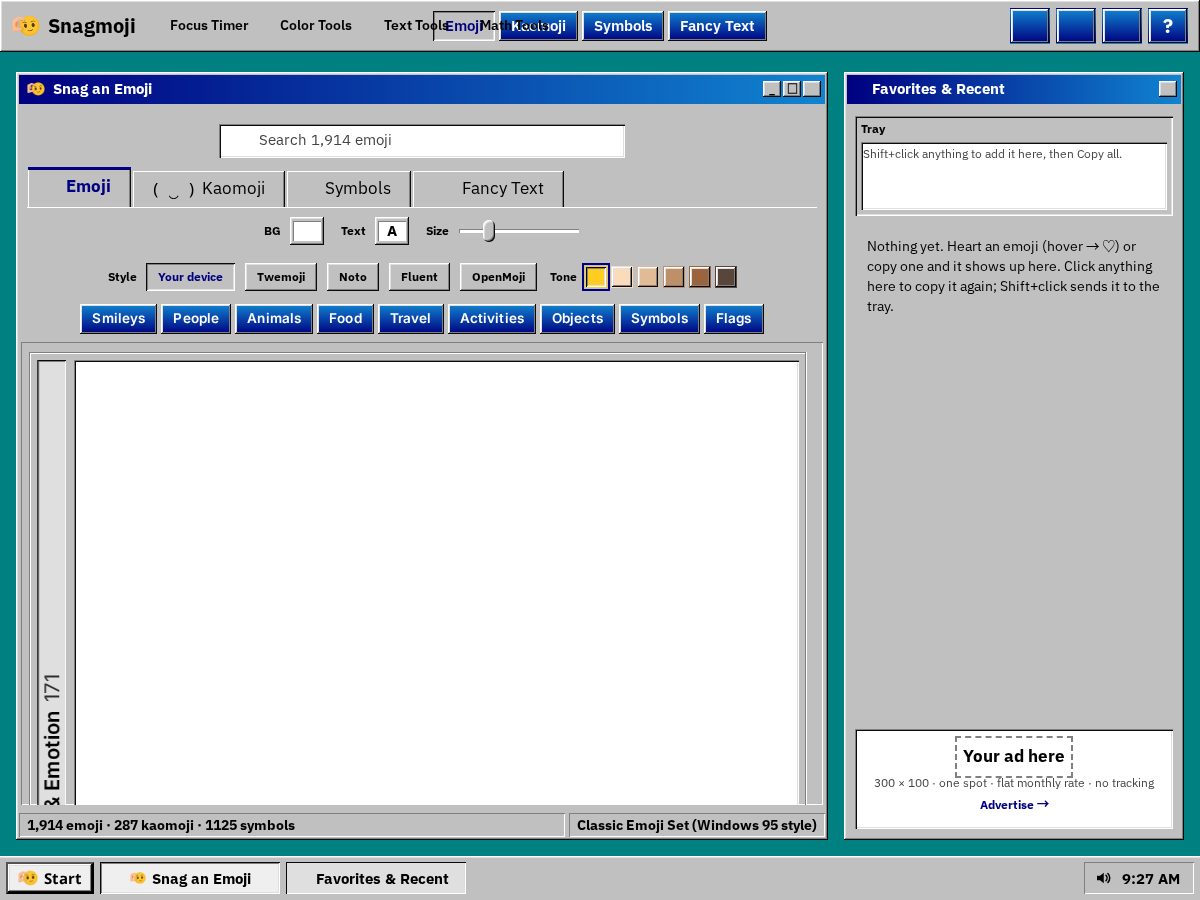Select the medium skin tone swatch
Image resolution: width=1200 pixels, height=900 pixels.
tap(674, 277)
